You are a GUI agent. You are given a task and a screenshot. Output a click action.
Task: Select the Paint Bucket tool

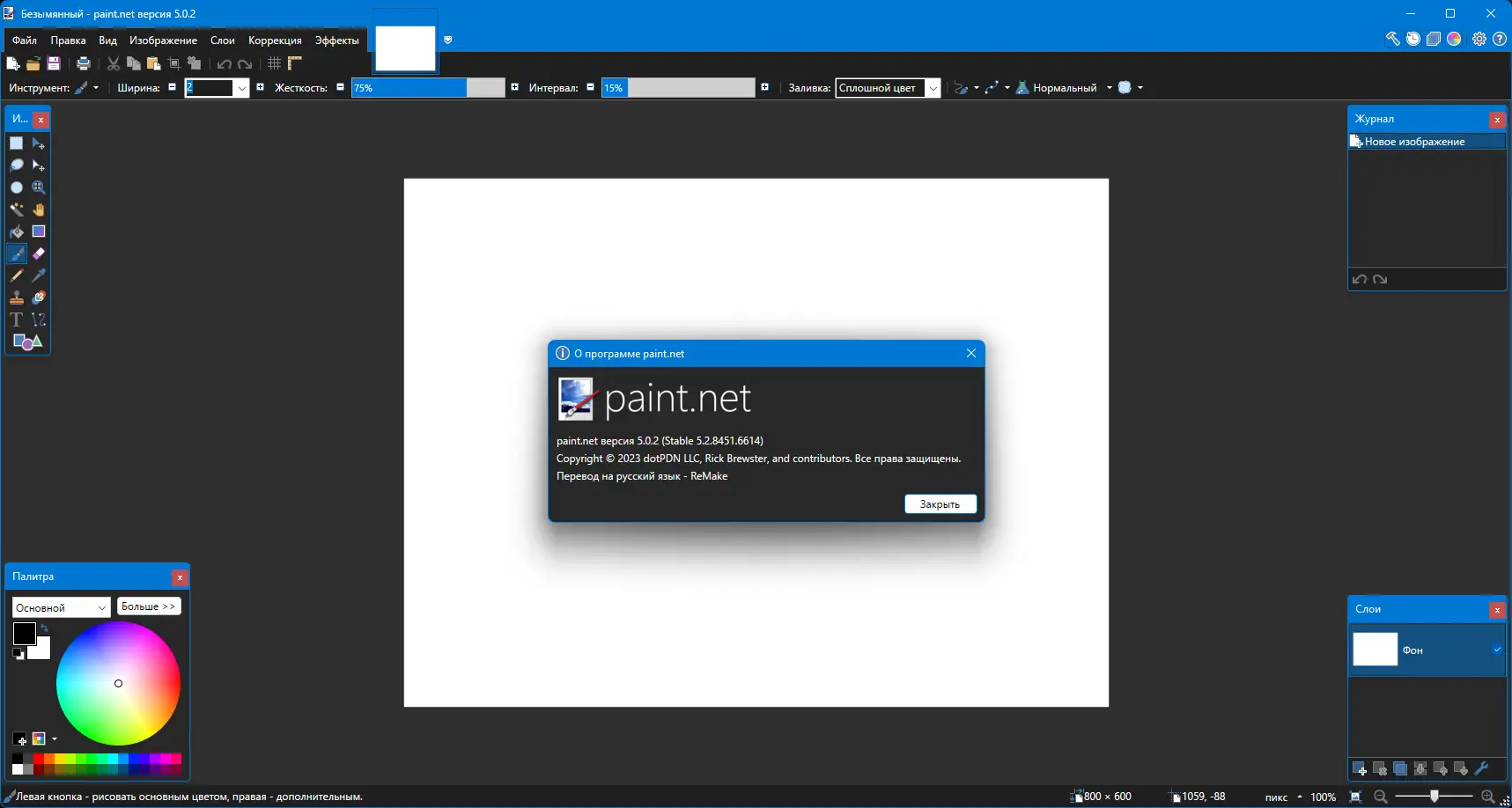[x=17, y=231]
